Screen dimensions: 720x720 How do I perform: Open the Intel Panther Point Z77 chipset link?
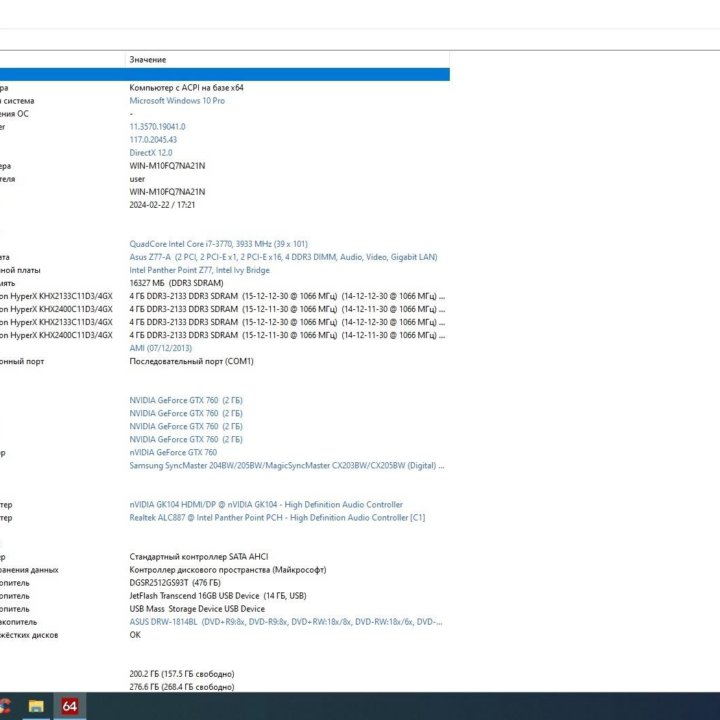[199, 270]
